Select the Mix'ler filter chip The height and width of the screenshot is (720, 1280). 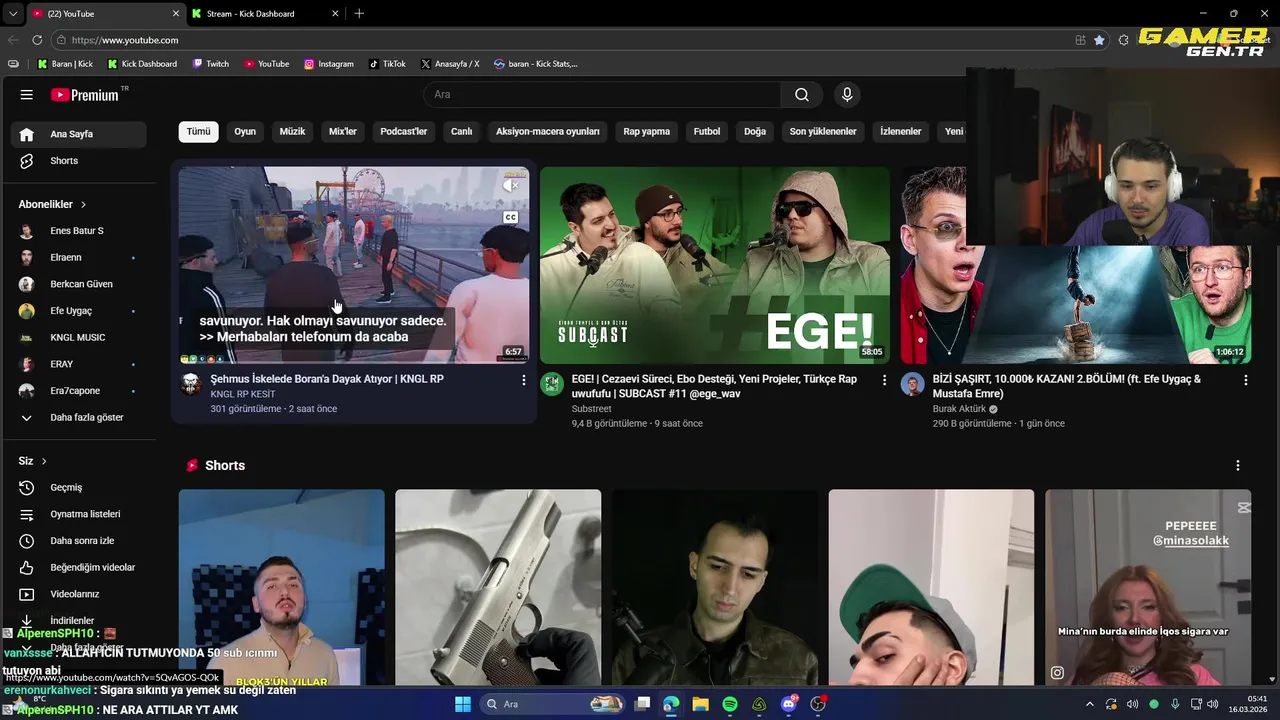[343, 131]
